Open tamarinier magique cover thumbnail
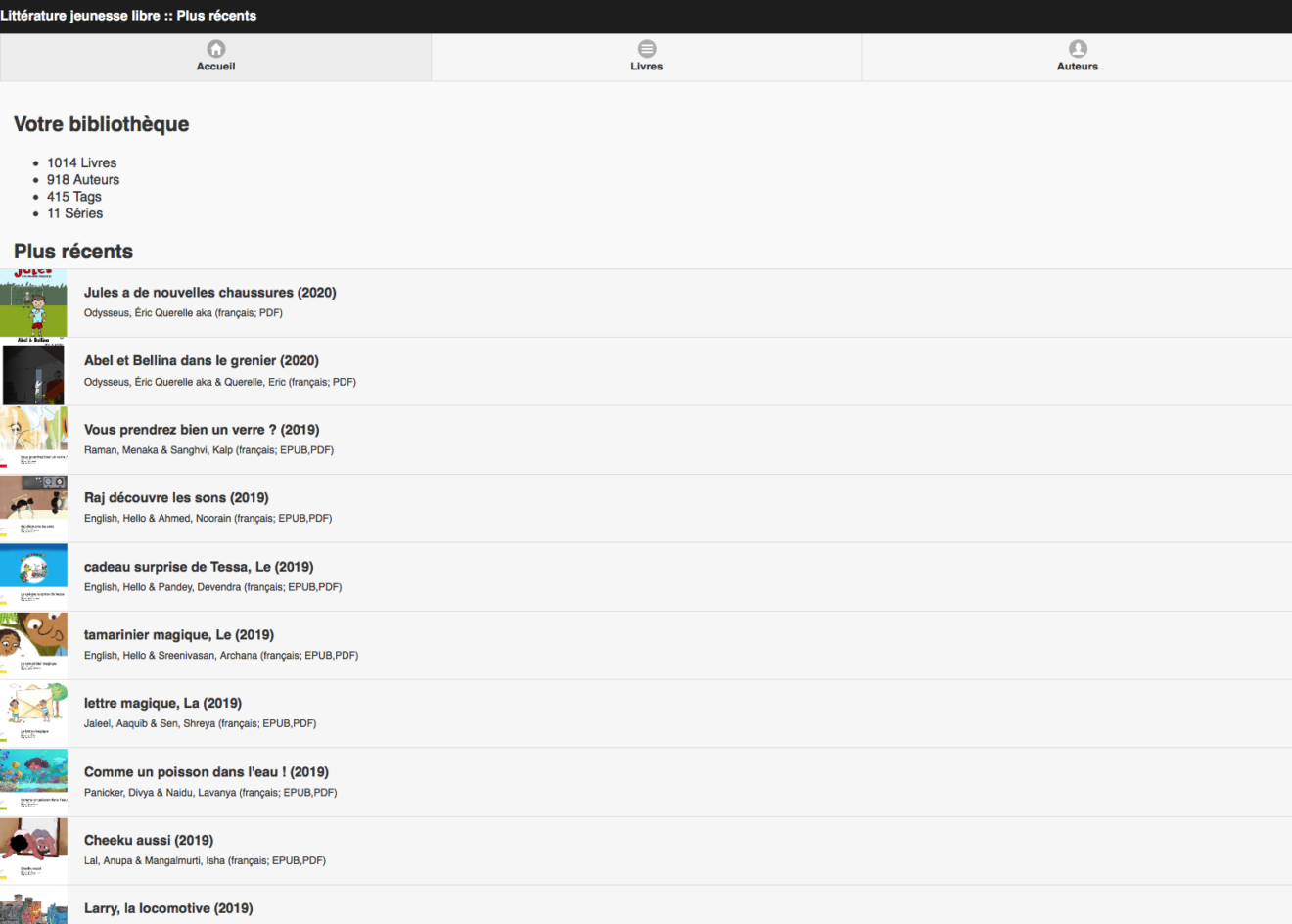This screenshot has height=924, width=1292. click(x=34, y=646)
